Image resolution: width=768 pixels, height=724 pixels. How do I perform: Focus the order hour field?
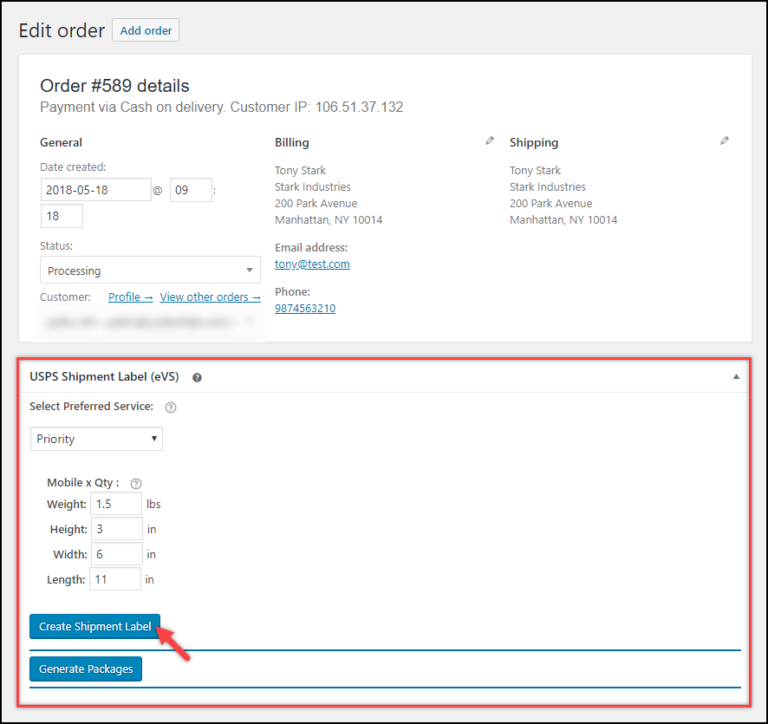click(190, 189)
